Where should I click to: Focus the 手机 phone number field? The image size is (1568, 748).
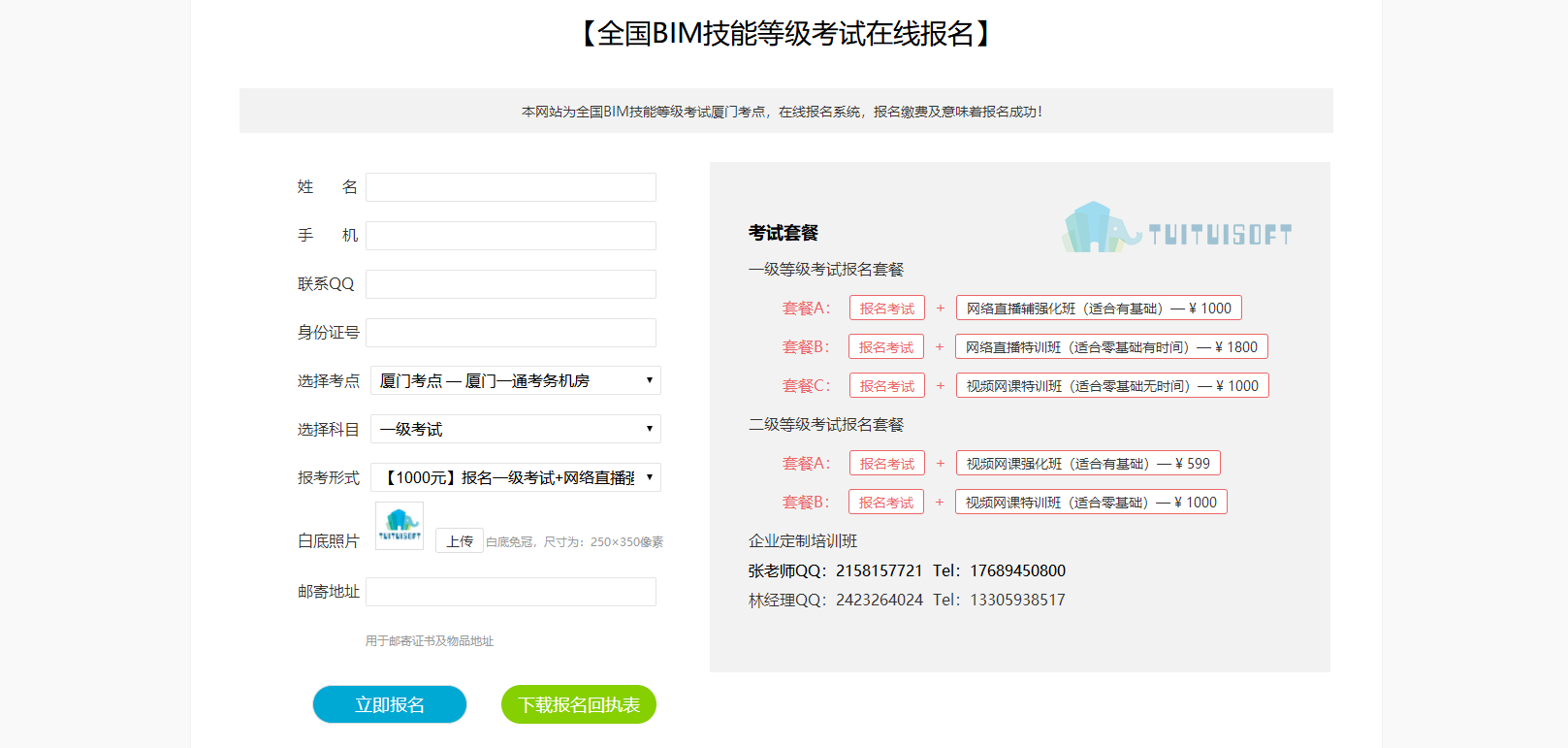click(511, 236)
